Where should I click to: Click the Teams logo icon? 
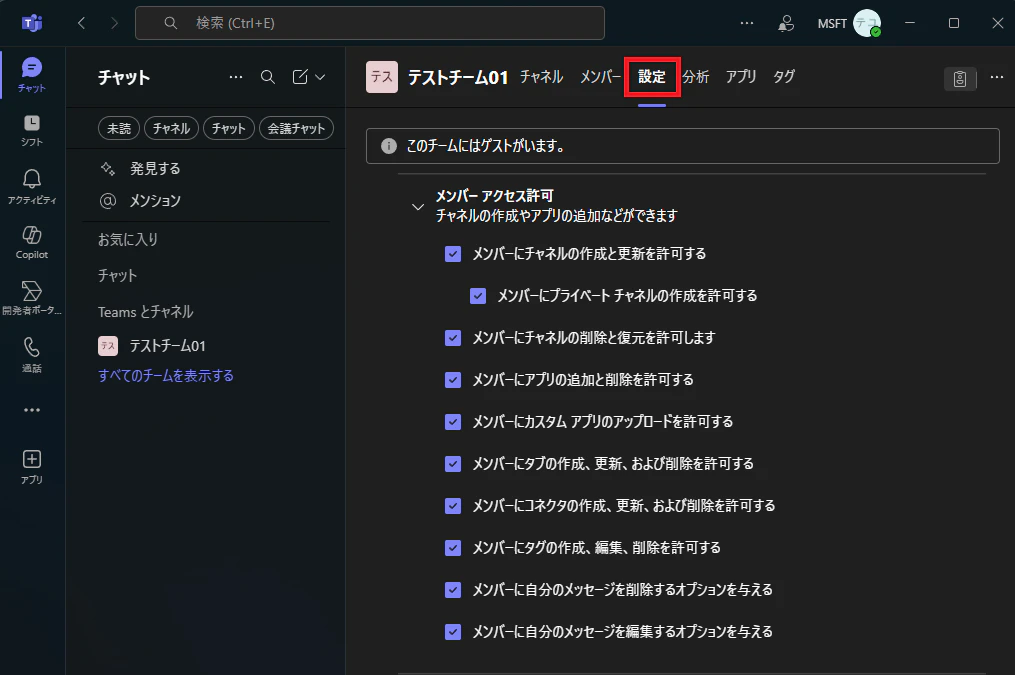[x=32, y=23]
